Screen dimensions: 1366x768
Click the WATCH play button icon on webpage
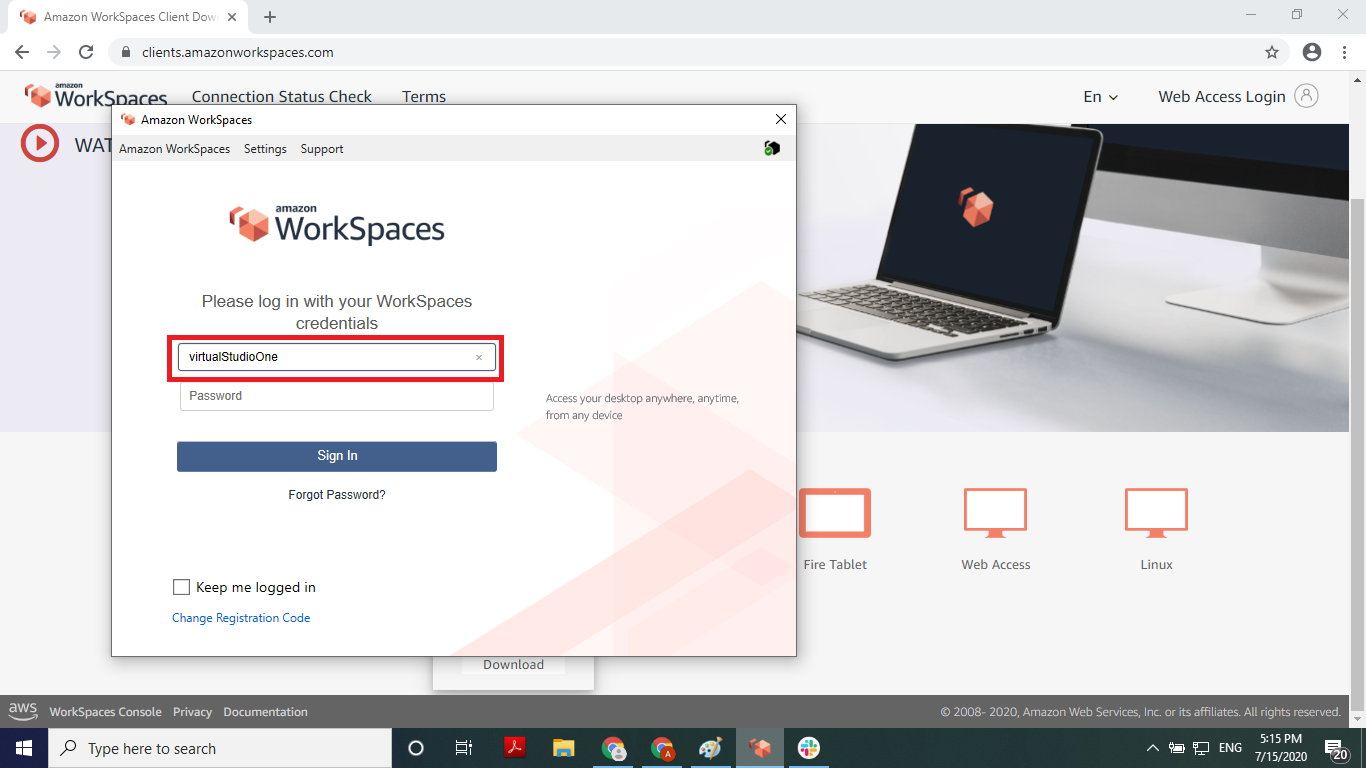[40, 144]
